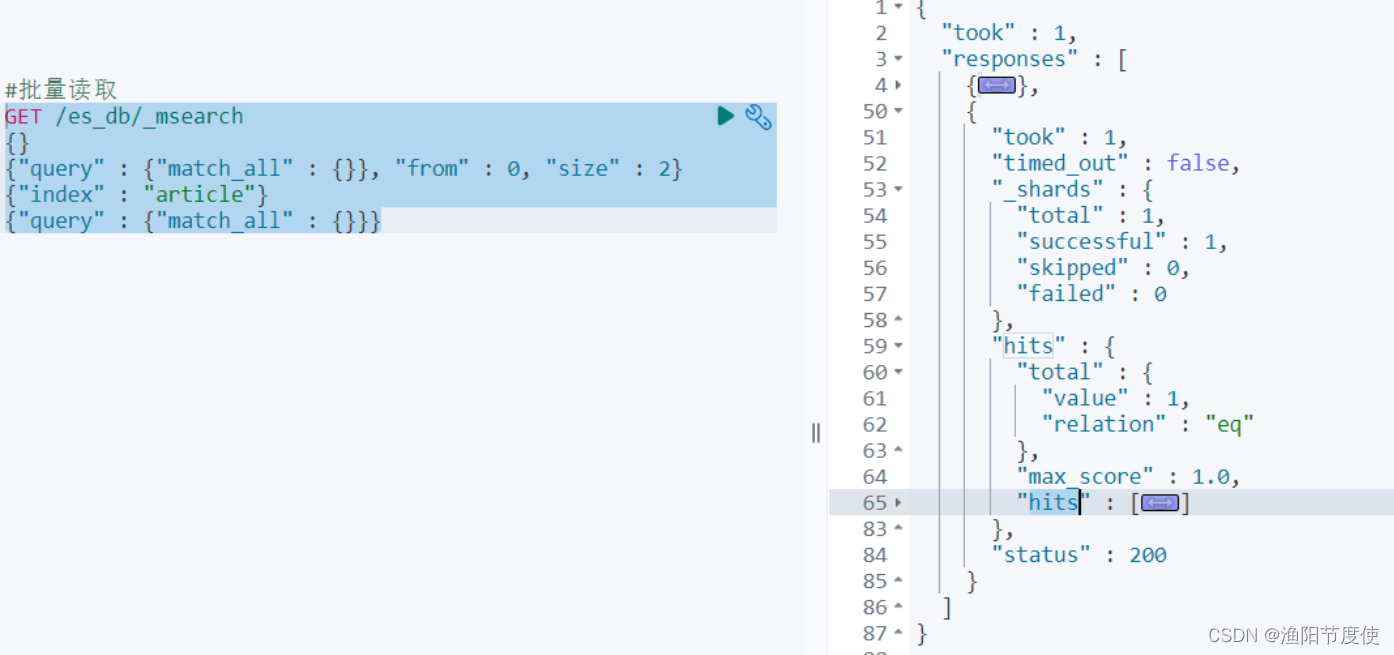Screen dimensions: 1394x655
Task: Click "skipped" : 0 line
Action: [x=1103, y=268]
